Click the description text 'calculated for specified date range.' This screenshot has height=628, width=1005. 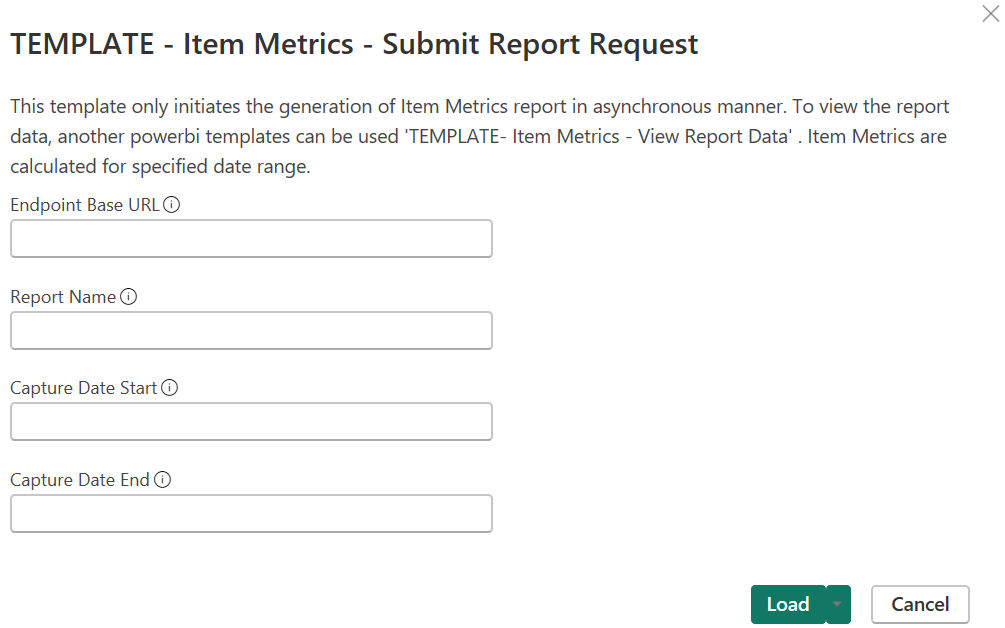point(160,167)
